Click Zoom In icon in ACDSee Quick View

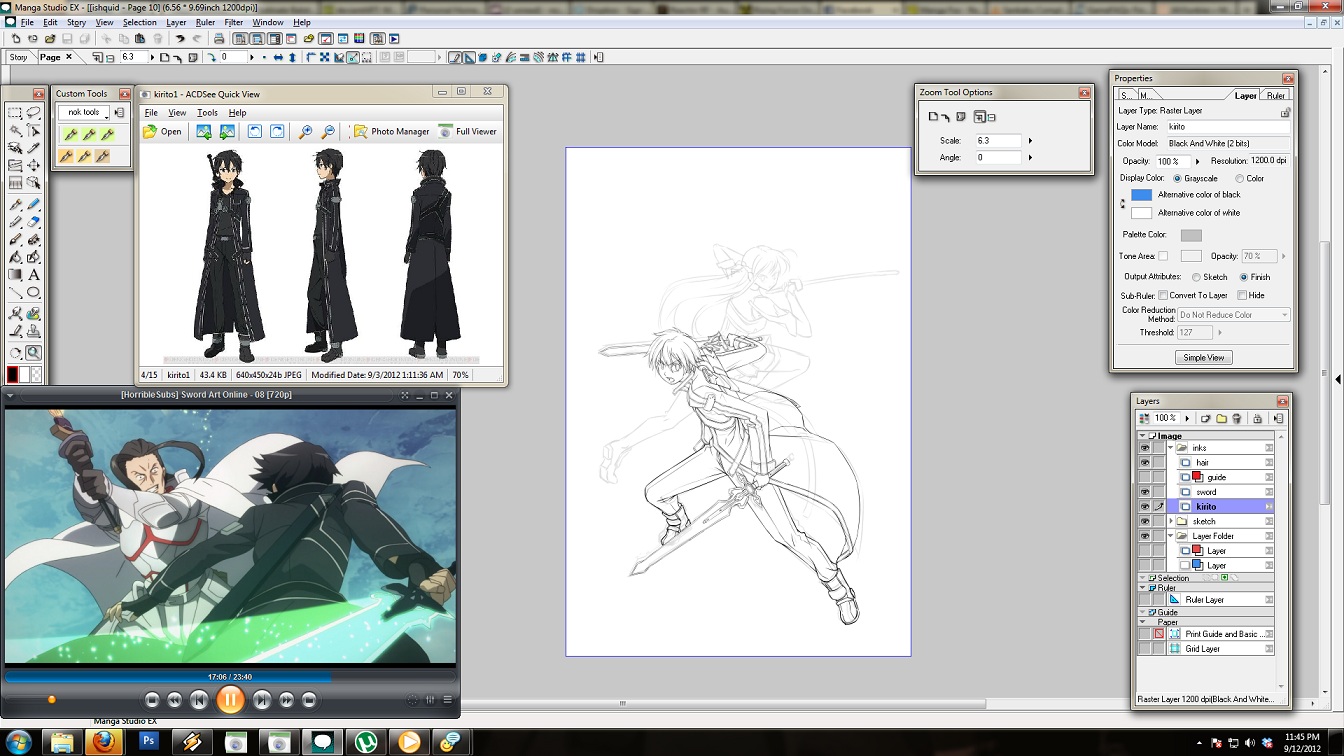tap(306, 131)
